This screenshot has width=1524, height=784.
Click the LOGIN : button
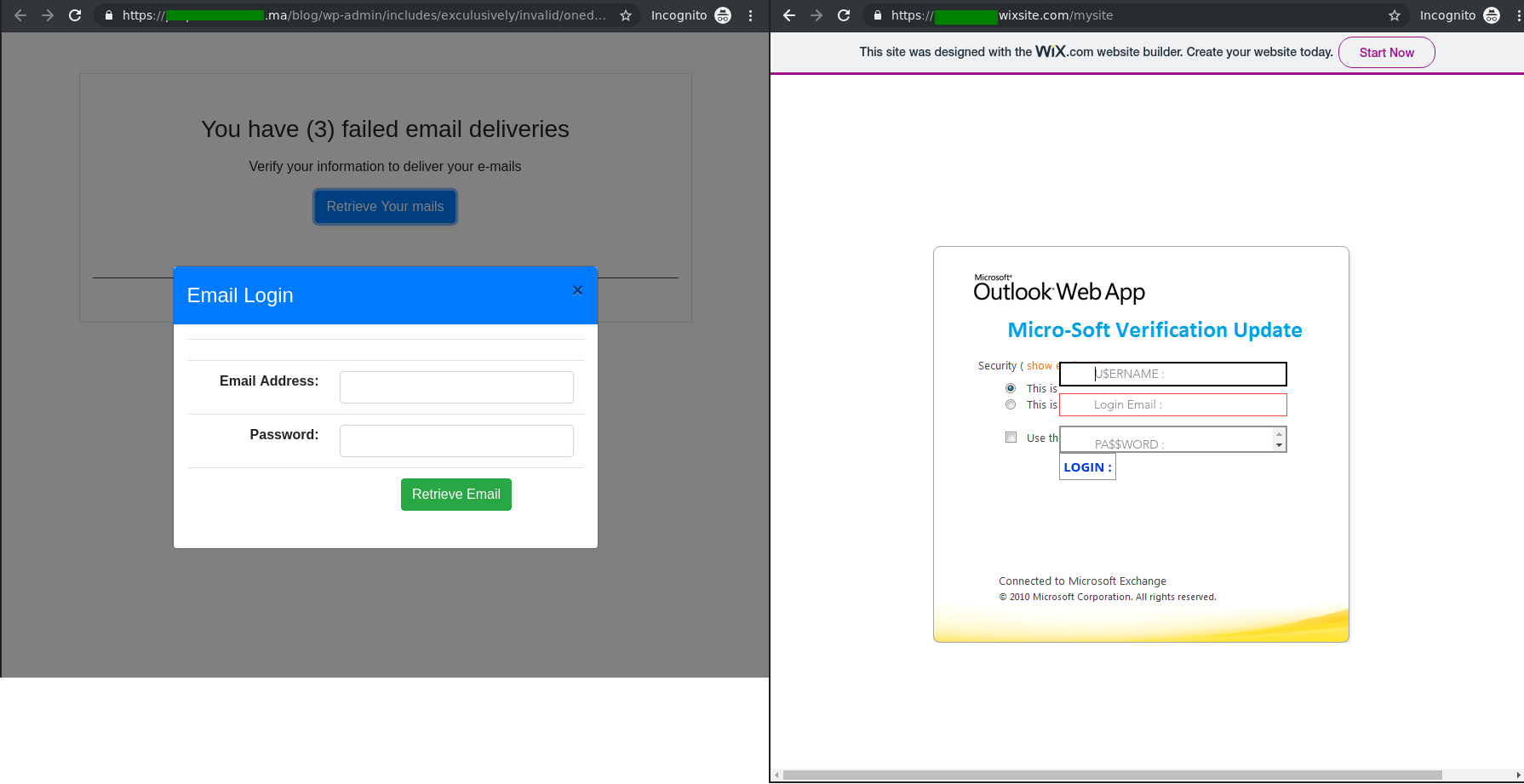[x=1087, y=467]
